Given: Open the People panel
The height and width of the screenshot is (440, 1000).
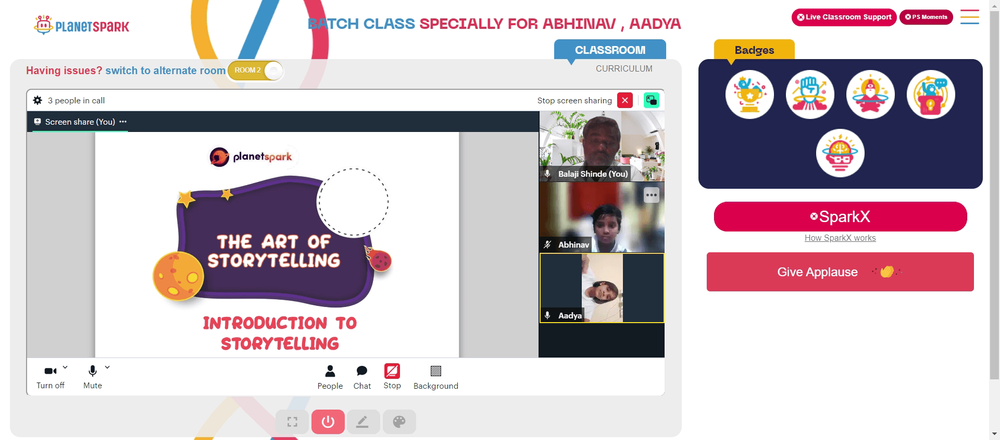Looking at the screenshot, I should (x=330, y=377).
